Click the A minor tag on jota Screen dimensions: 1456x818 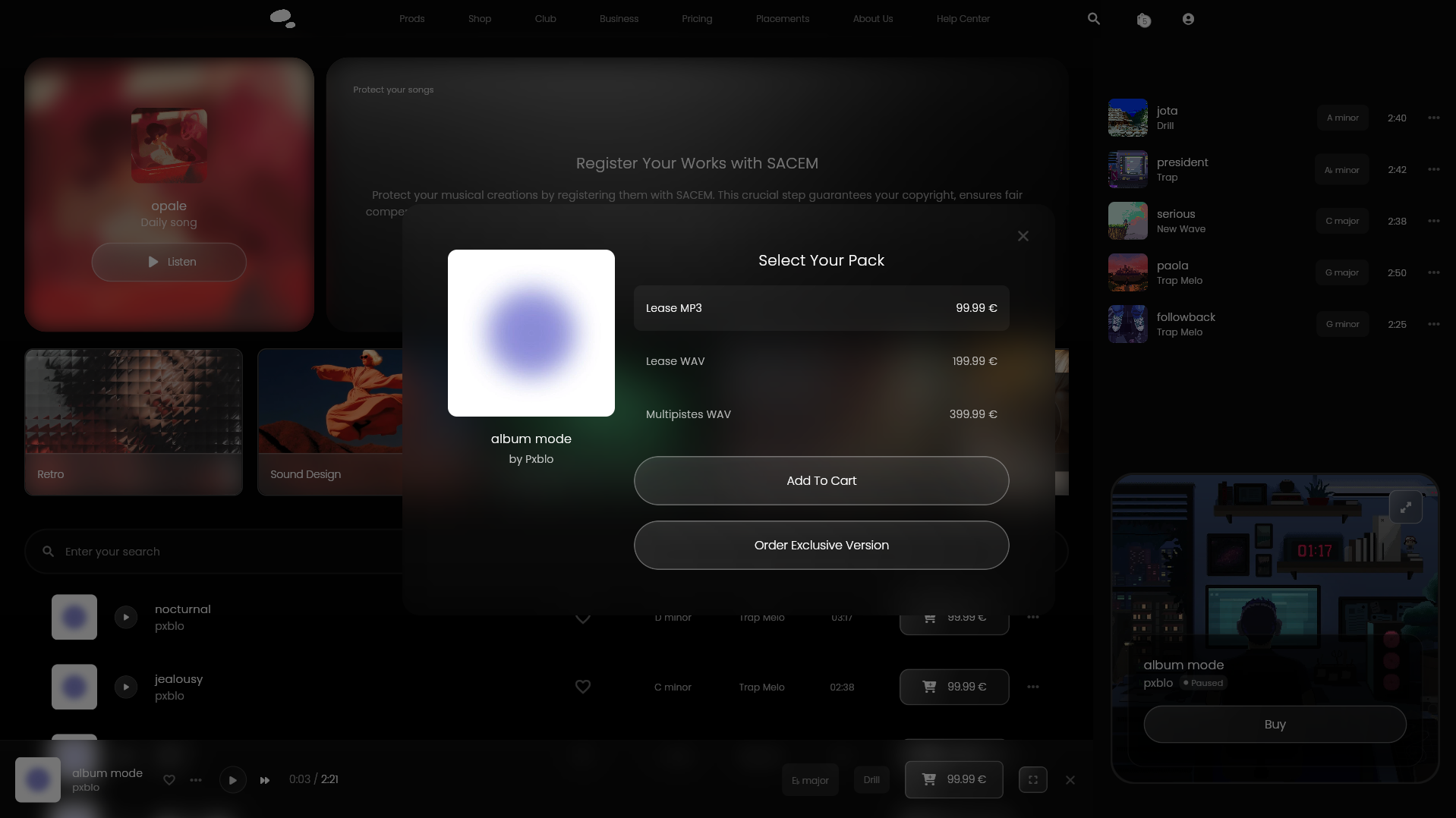pos(1342,118)
